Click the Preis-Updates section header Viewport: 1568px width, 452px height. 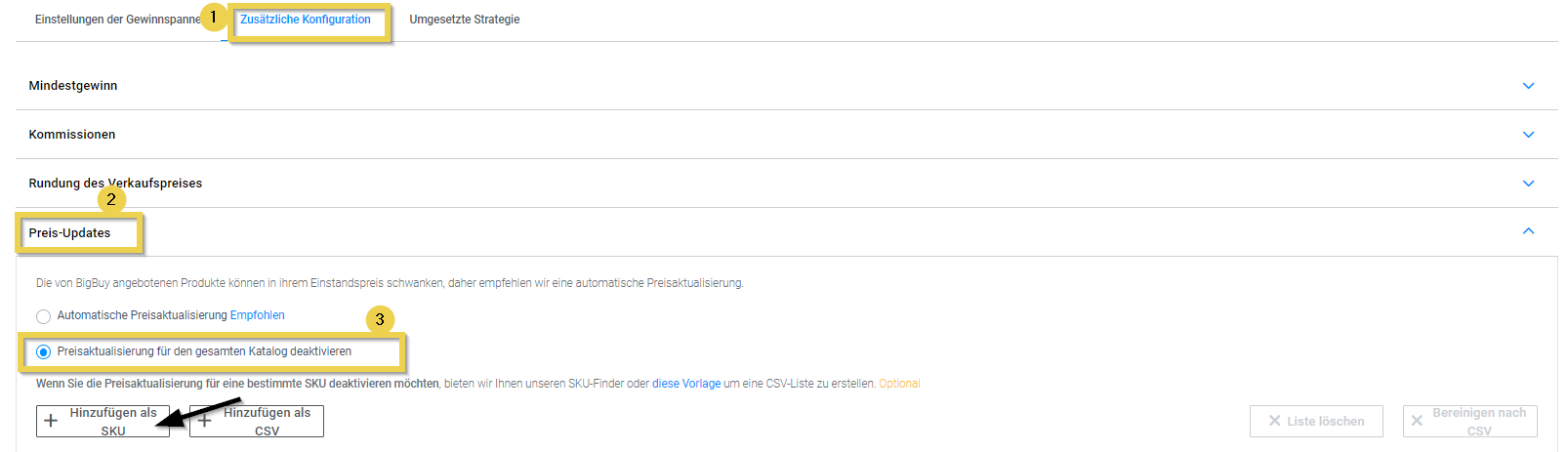(69, 233)
